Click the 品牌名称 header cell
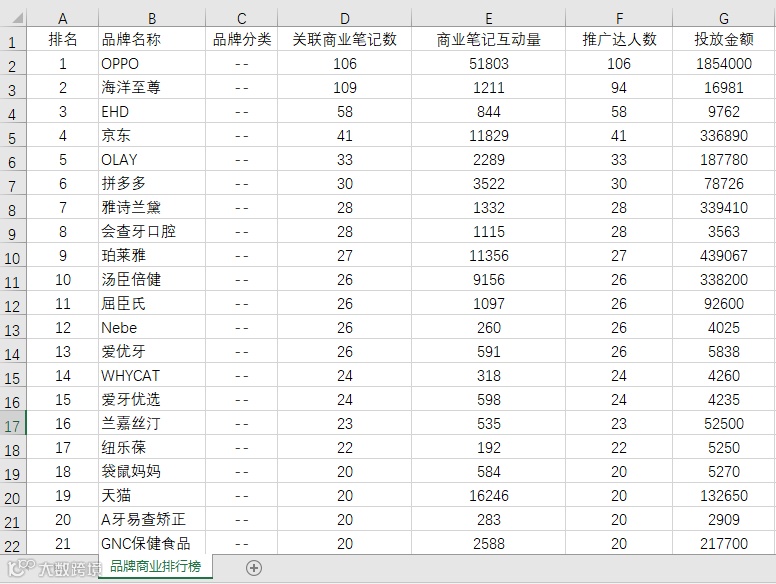 pyautogui.click(x=152, y=39)
